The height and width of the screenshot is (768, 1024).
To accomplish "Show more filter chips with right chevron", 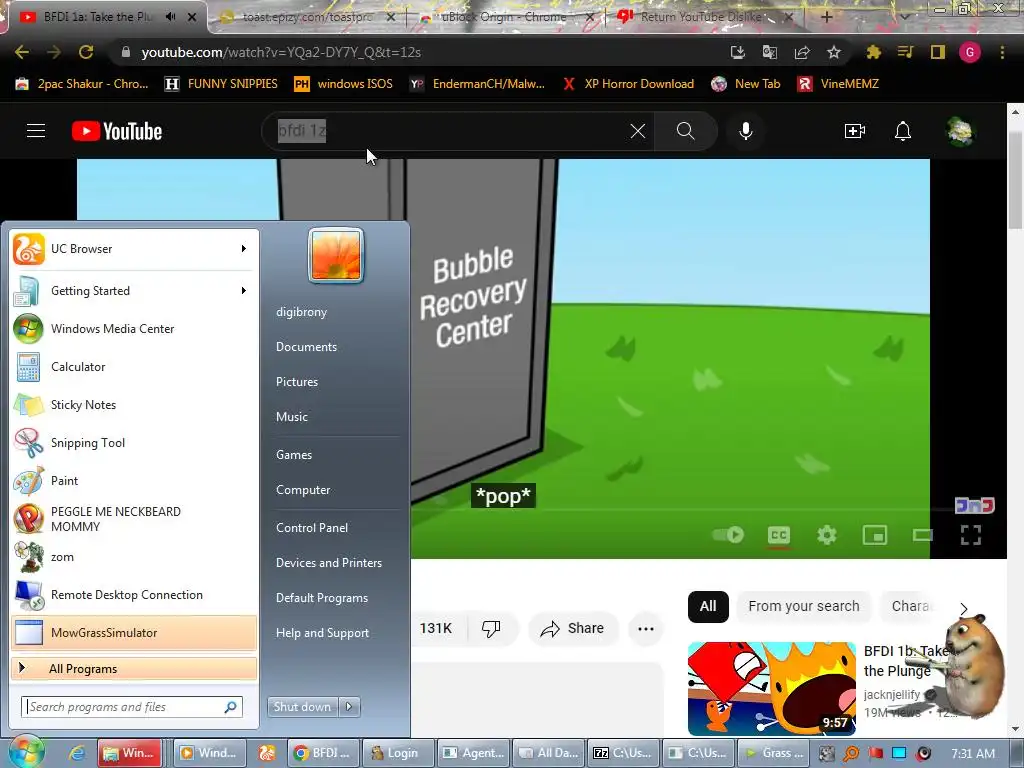I will pyautogui.click(x=964, y=609).
